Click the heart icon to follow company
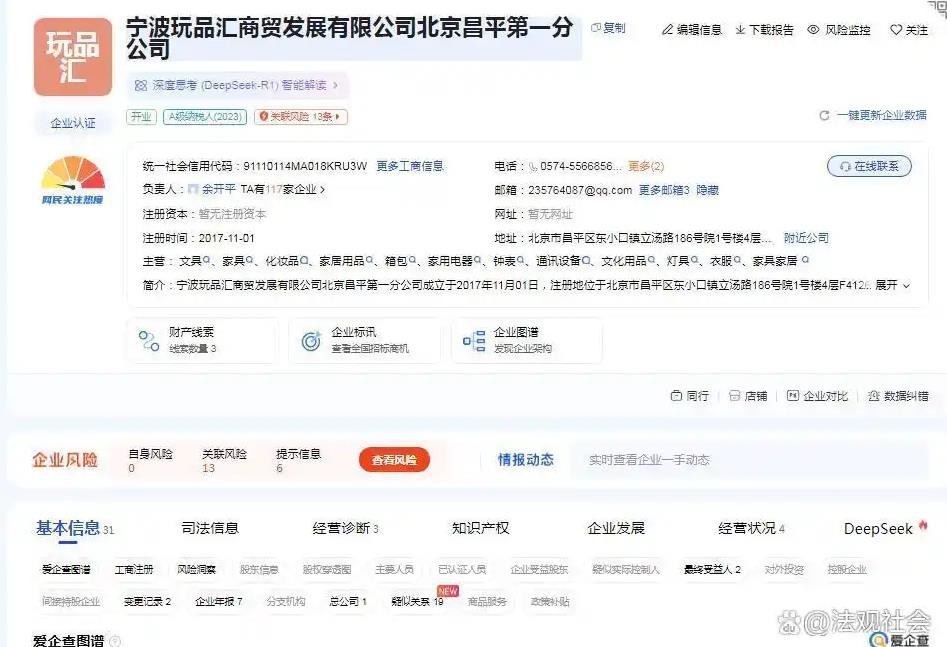 896,30
